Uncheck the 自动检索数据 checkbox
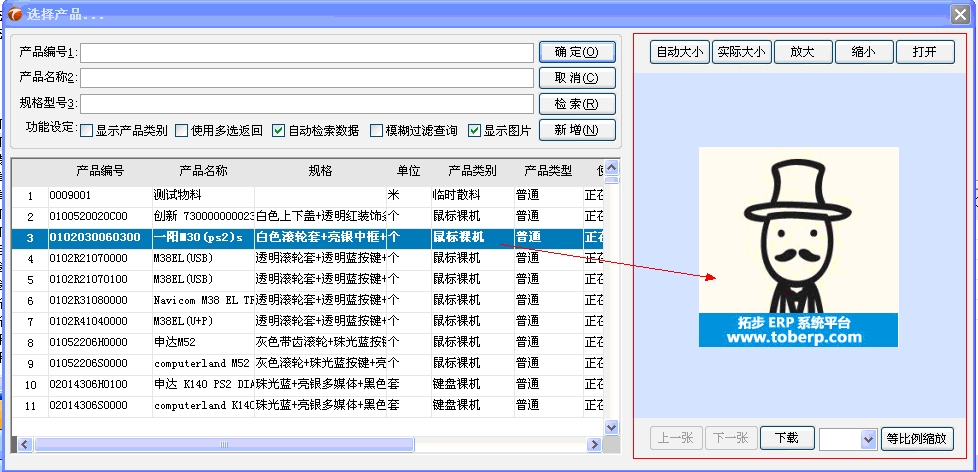Image resolution: width=978 pixels, height=472 pixels. coord(279,130)
